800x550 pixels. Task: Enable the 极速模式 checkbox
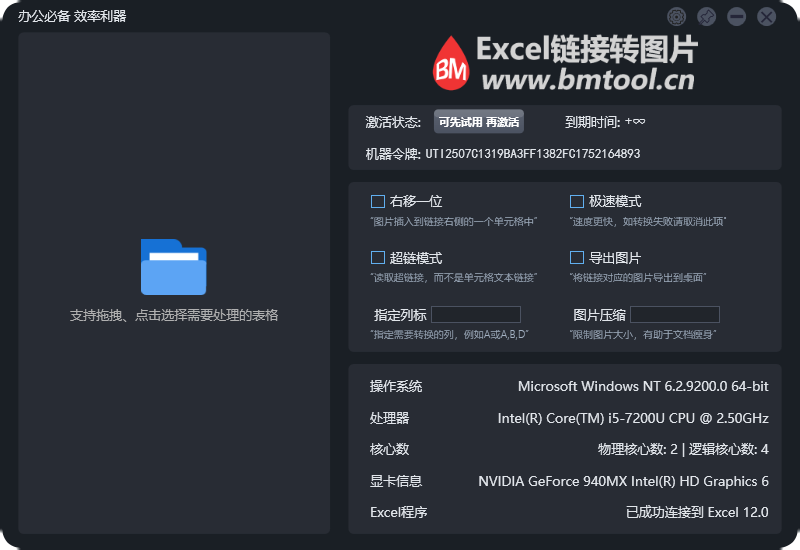click(577, 202)
